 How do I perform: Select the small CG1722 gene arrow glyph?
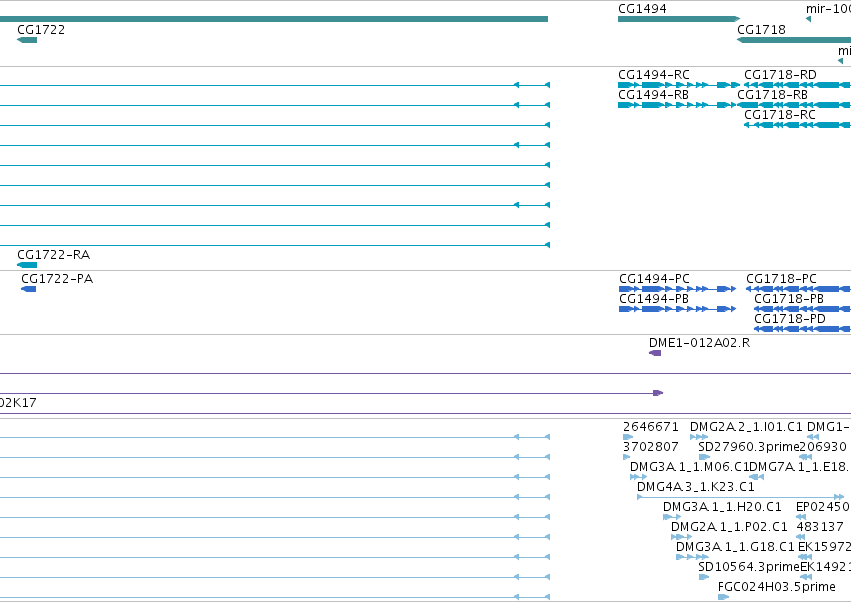[x=27, y=40]
